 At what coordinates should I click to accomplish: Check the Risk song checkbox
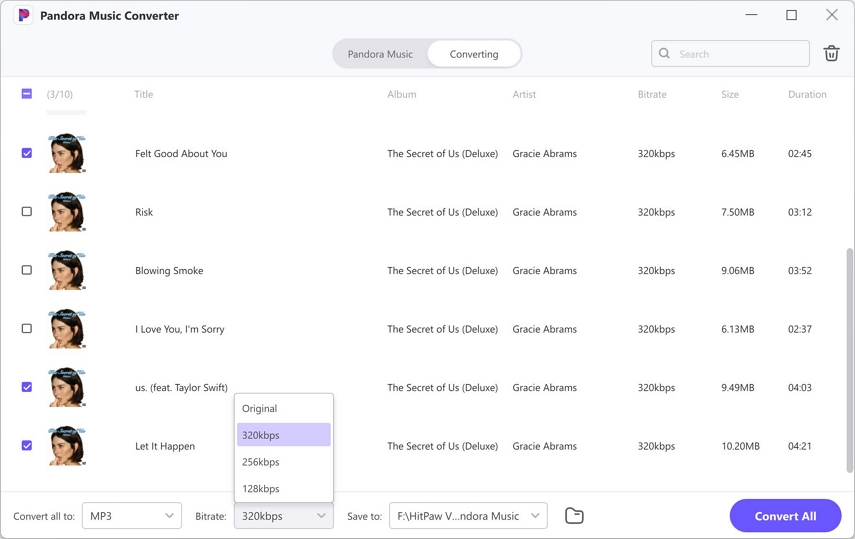coord(27,212)
